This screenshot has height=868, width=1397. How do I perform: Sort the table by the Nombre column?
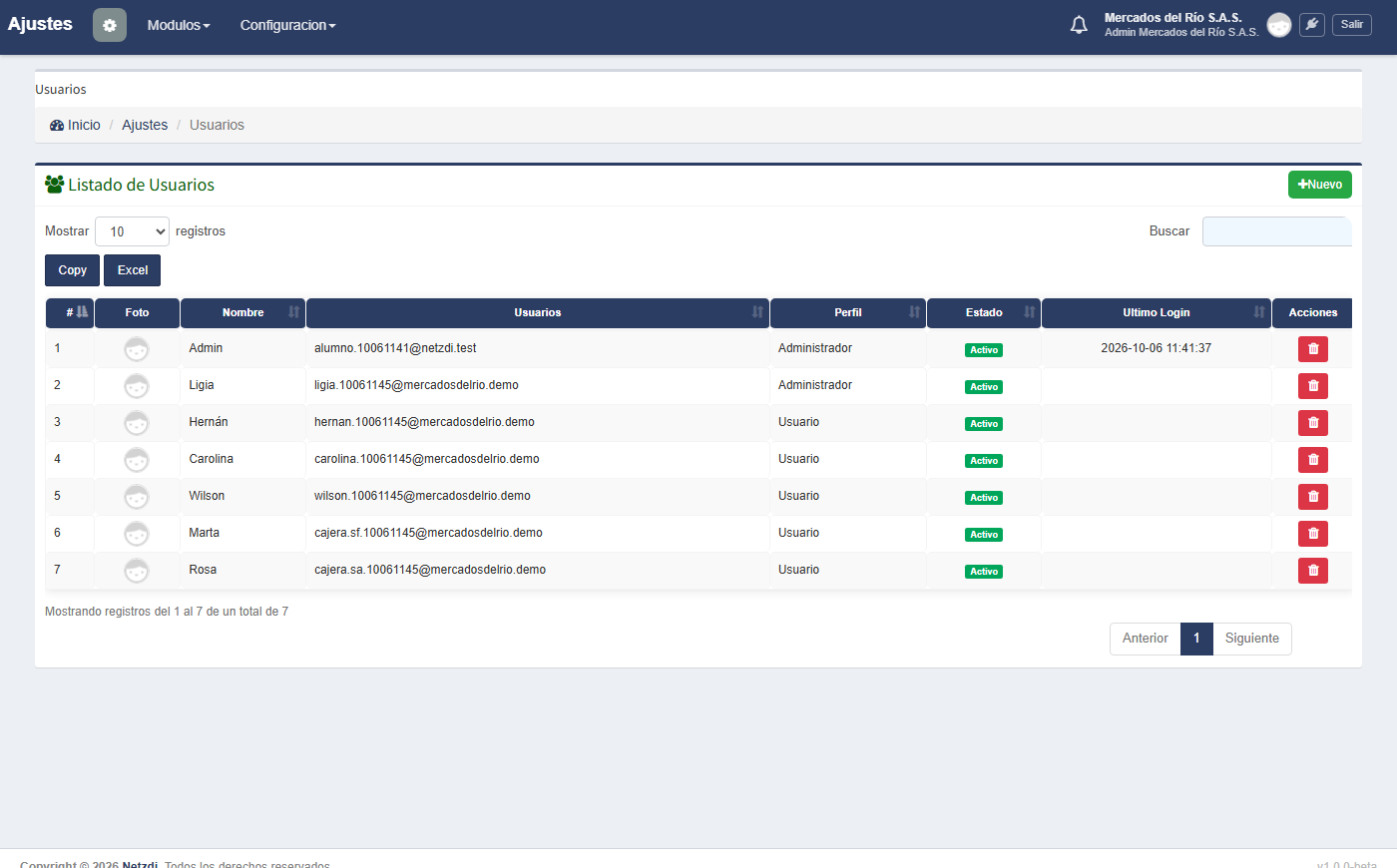(242, 312)
